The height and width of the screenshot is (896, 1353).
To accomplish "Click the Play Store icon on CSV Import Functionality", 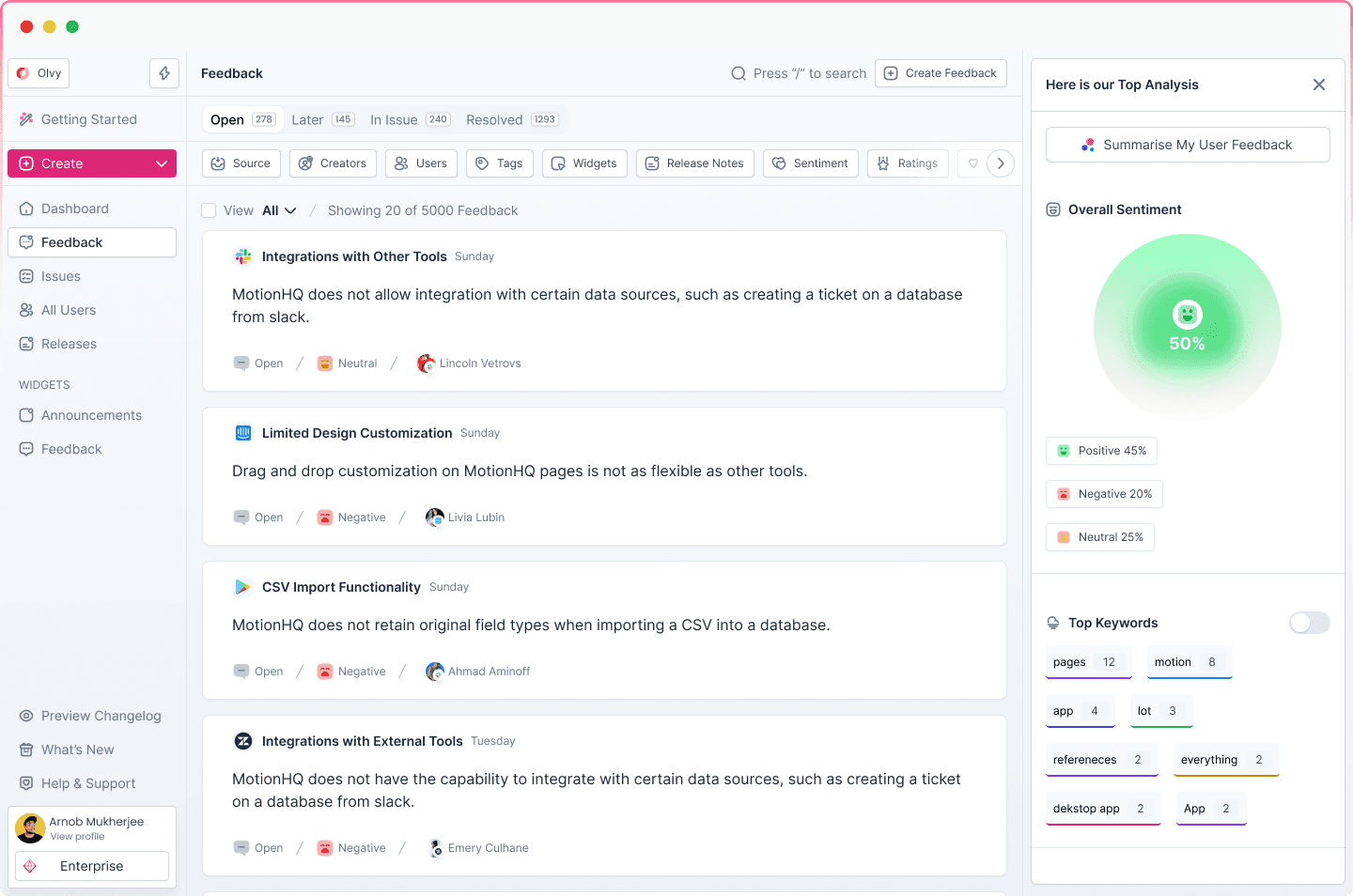I will coord(243,587).
